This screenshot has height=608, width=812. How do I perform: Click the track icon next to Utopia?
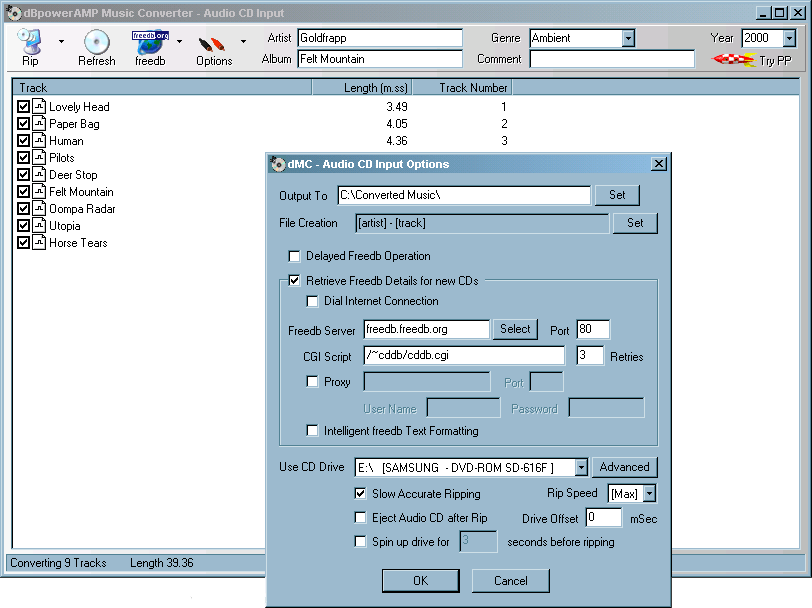(x=39, y=226)
